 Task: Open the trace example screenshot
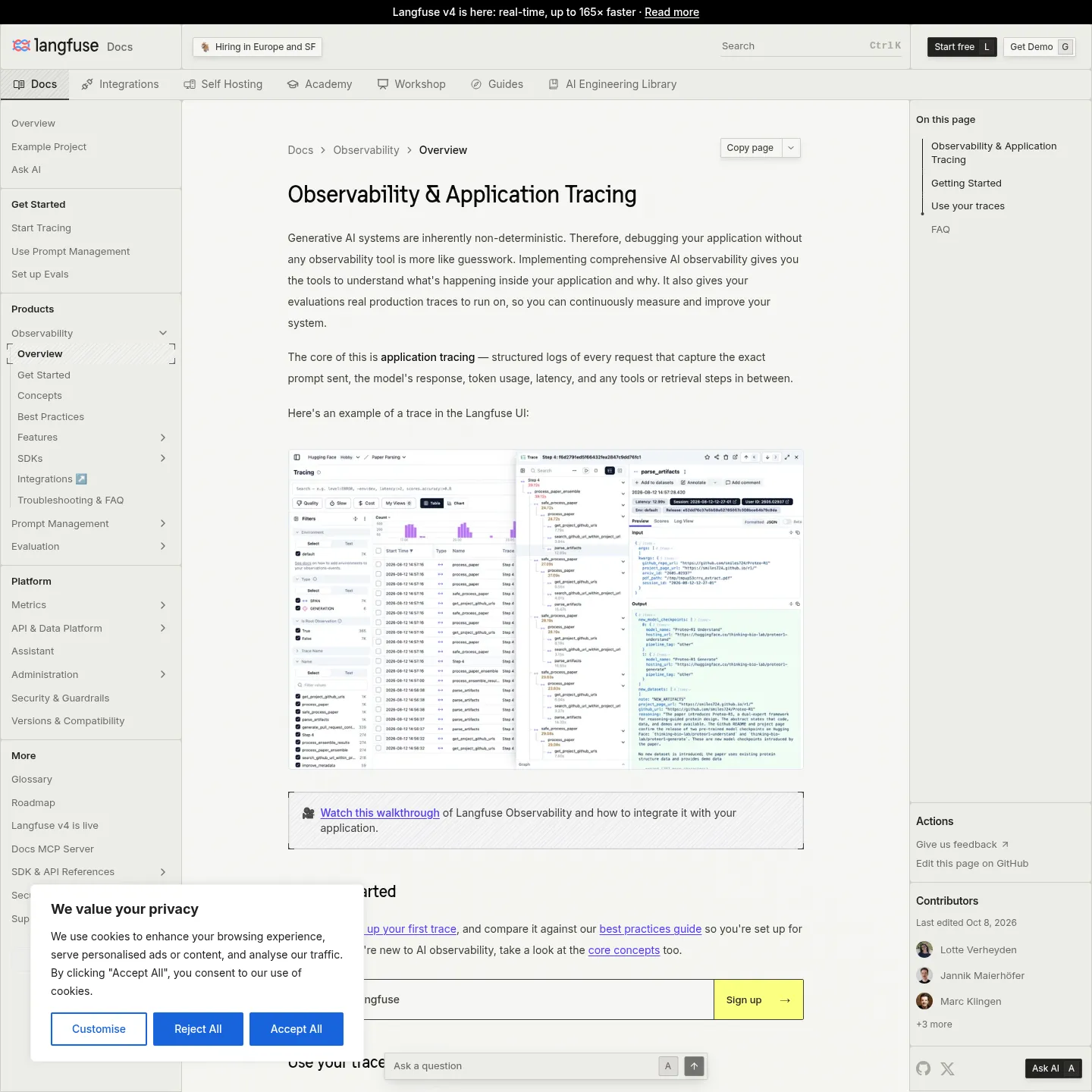pyautogui.click(x=546, y=610)
